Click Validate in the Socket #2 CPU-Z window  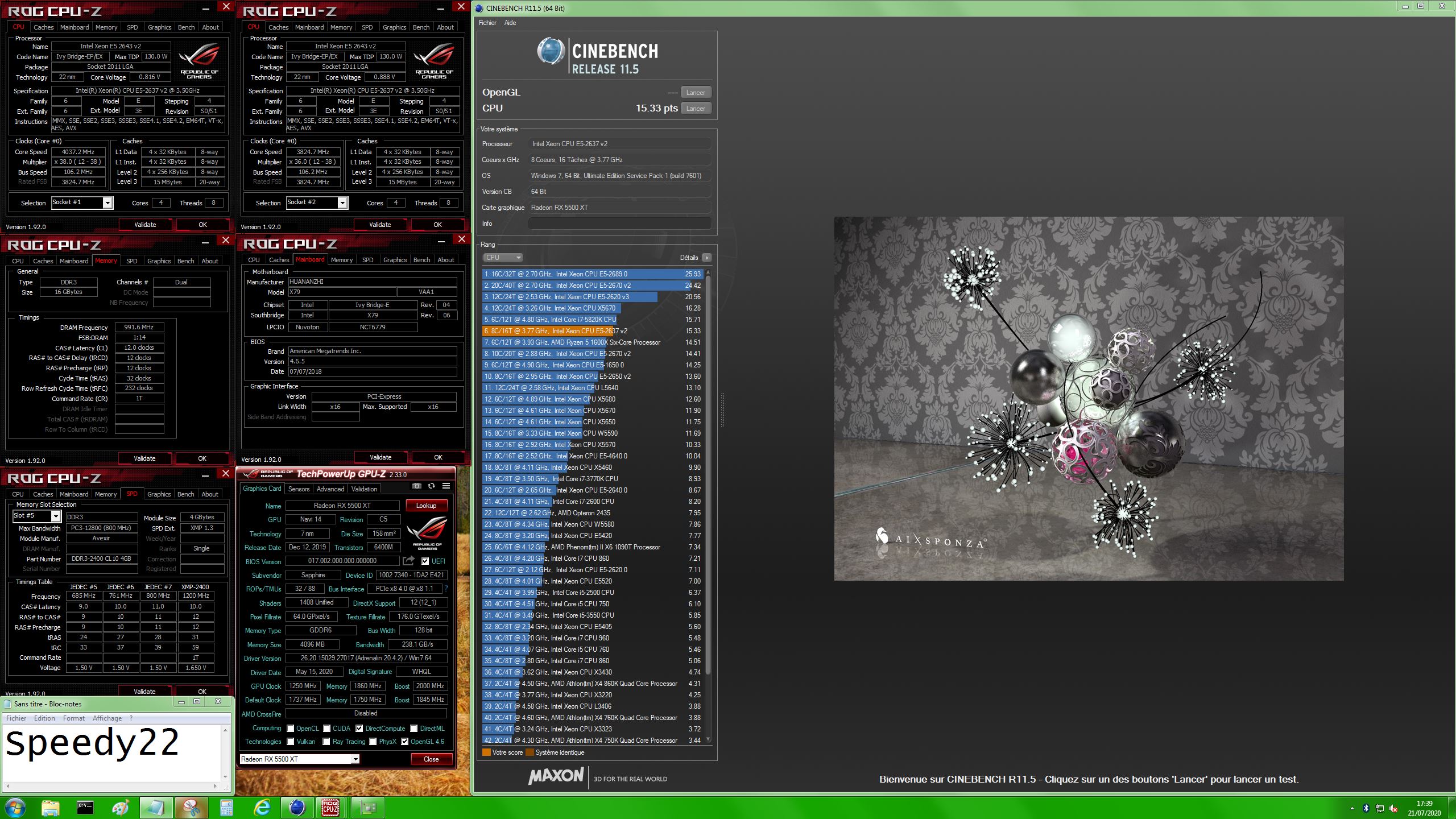click(x=380, y=225)
